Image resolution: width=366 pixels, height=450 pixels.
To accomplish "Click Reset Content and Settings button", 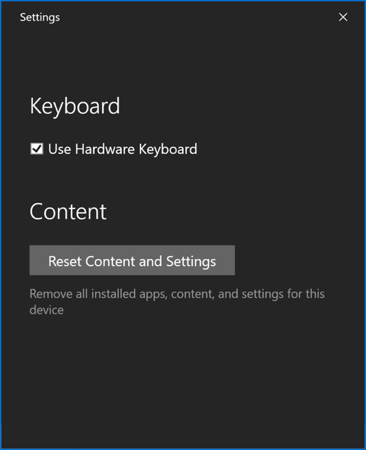I will coord(132,260).
